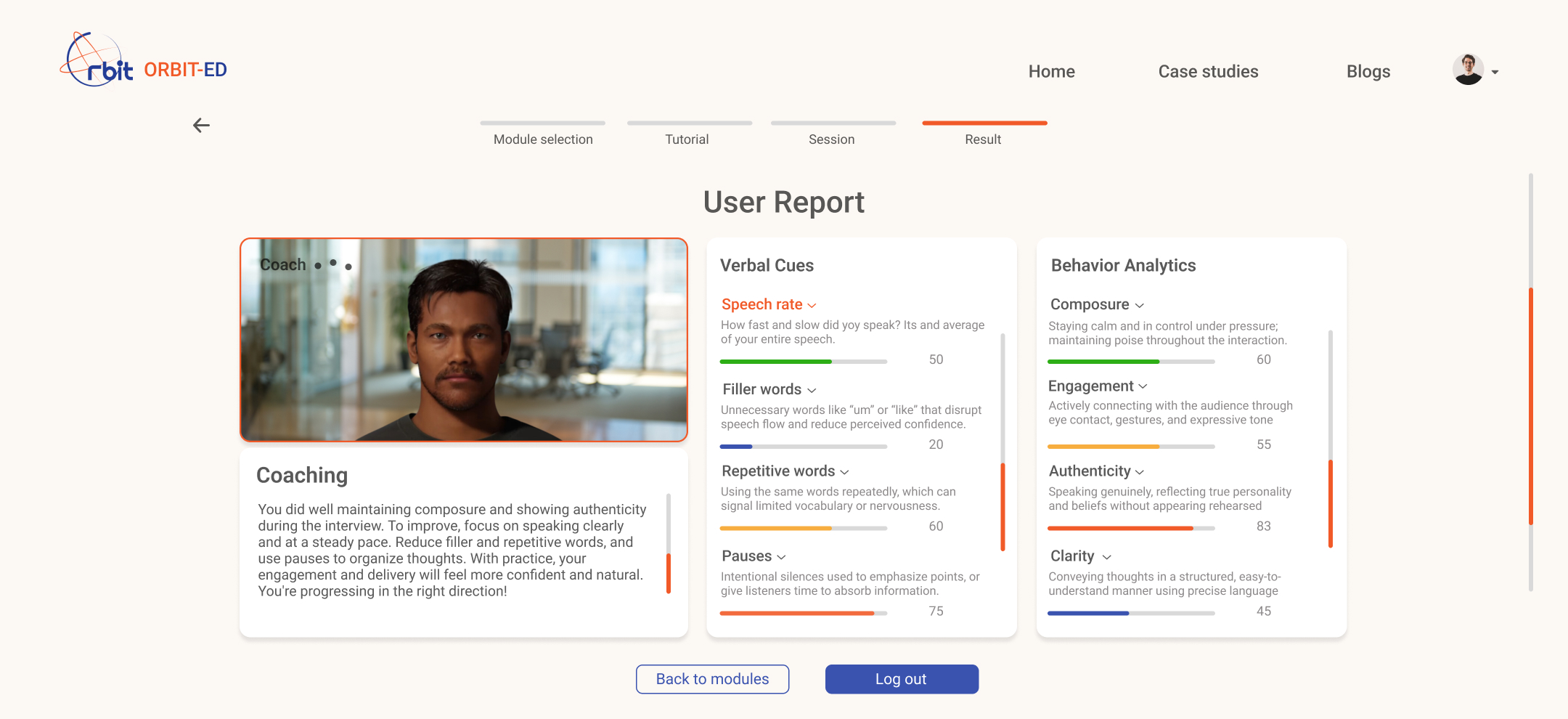Viewport: 1568px width, 719px height.
Task: Click the Pauses progress bar
Action: 802,612
